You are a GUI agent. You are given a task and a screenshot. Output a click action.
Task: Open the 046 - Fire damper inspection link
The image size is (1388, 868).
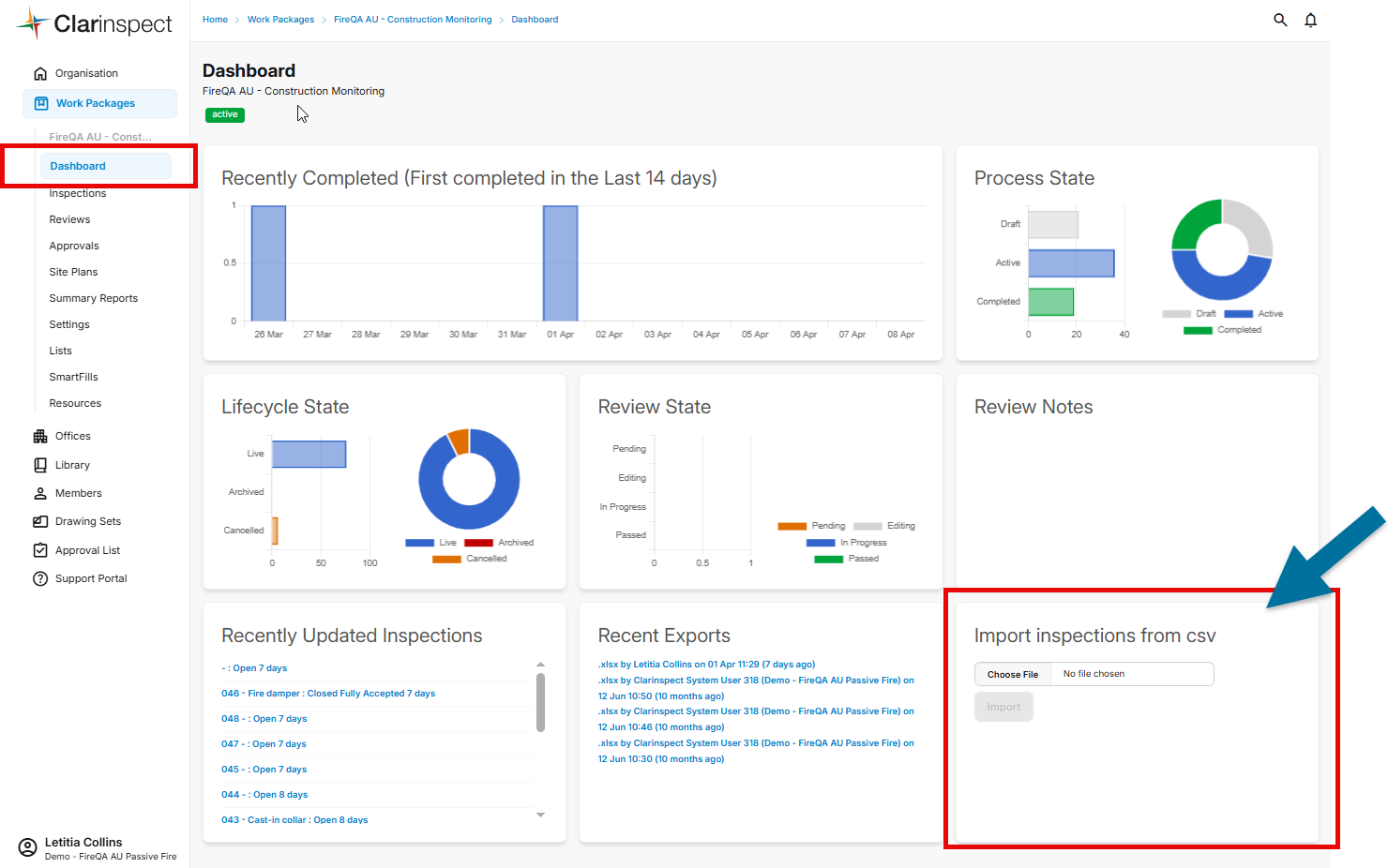point(328,694)
